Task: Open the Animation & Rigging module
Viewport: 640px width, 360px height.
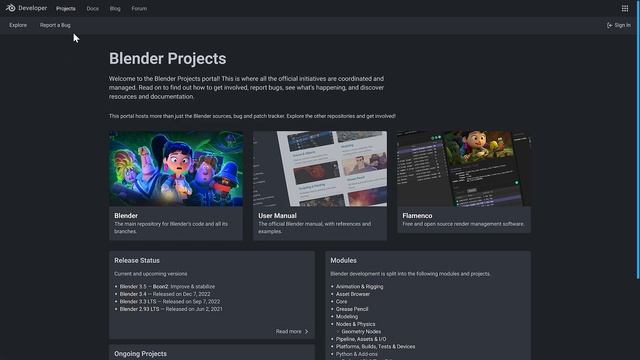Action: (360, 287)
